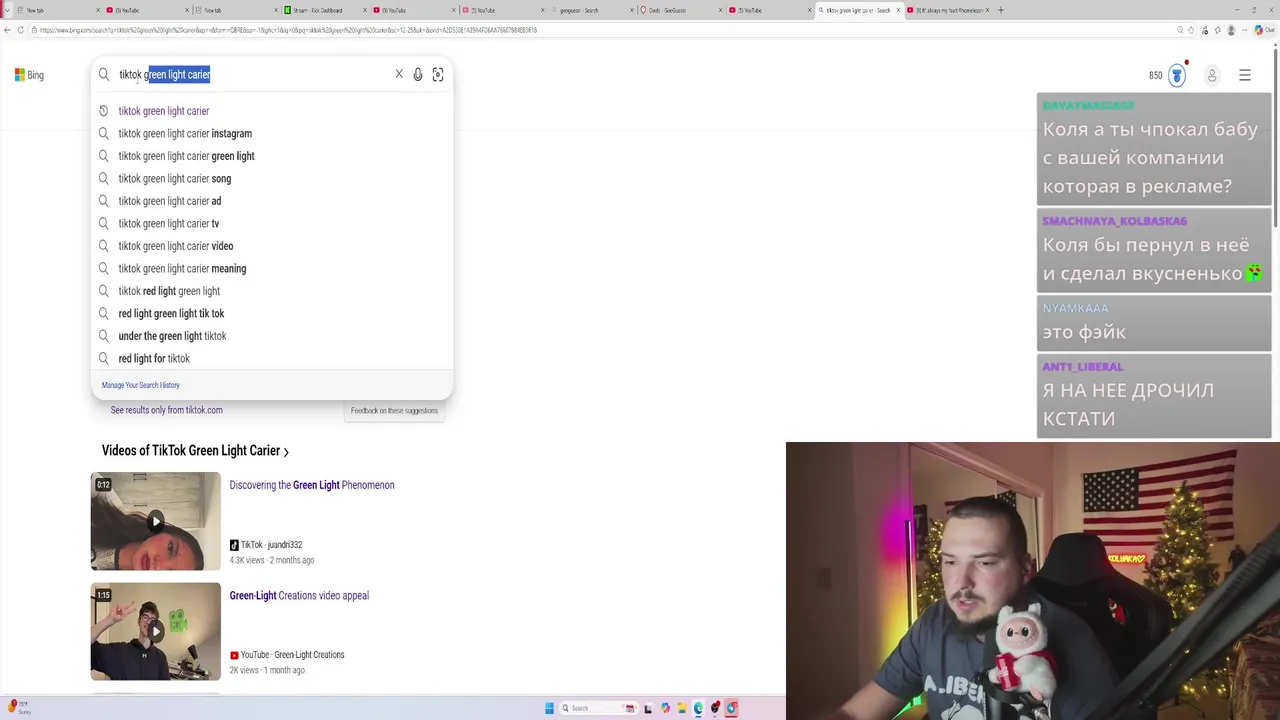Select suggestion 'under the green light tiktok'
Image resolution: width=1280 pixels, height=720 pixels.
[x=271, y=336]
